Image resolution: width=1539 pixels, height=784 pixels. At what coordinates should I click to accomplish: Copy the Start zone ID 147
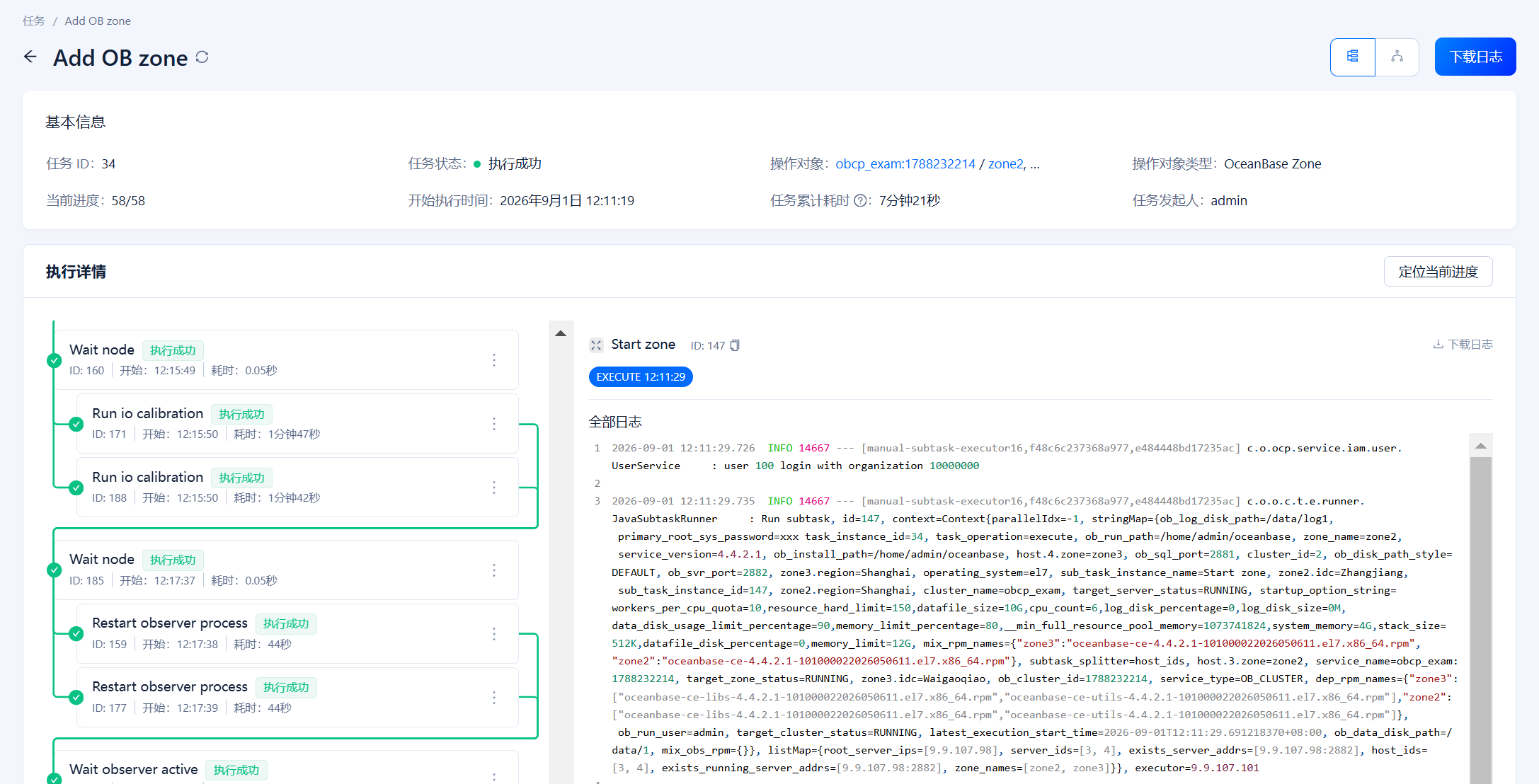735,345
